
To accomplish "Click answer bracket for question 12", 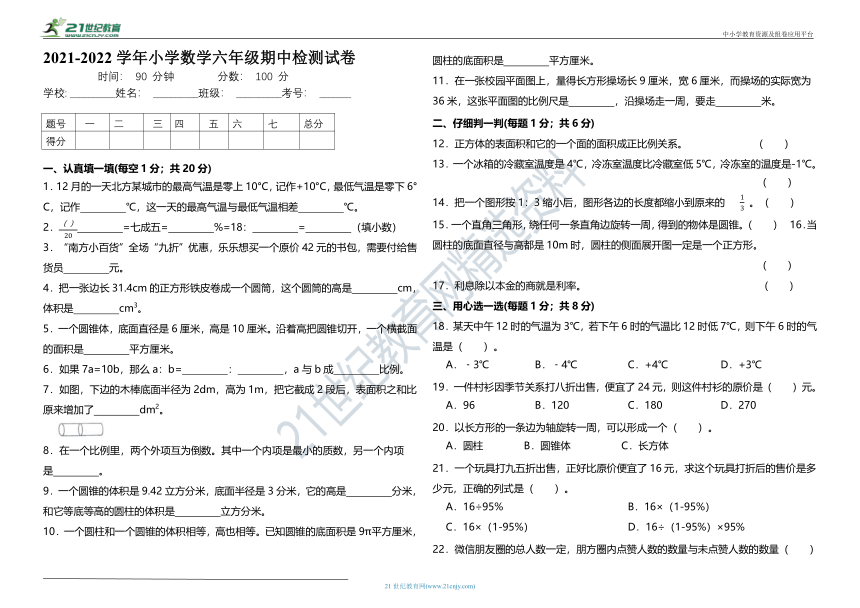I will coord(773,144).
